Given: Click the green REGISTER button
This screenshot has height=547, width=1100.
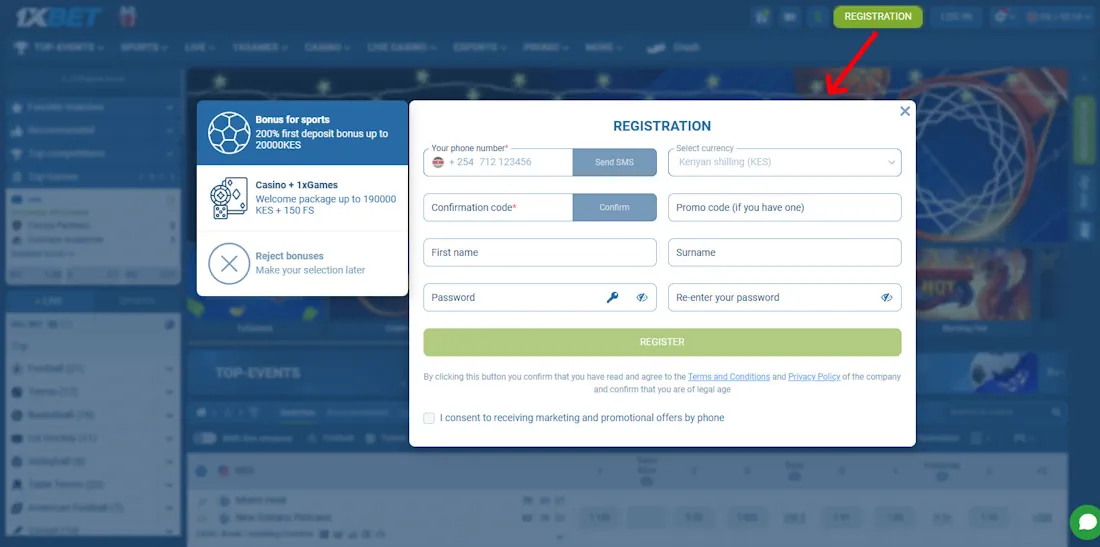Looking at the screenshot, I should (x=662, y=342).
